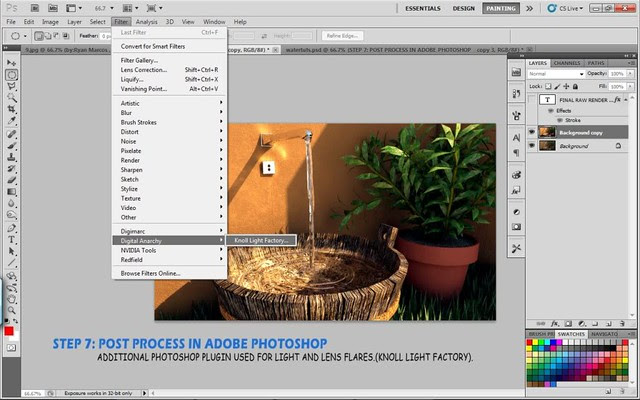The width and height of the screenshot is (640, 400).
Task: Select the Dodge tool
Action: [x=11, y=214]
